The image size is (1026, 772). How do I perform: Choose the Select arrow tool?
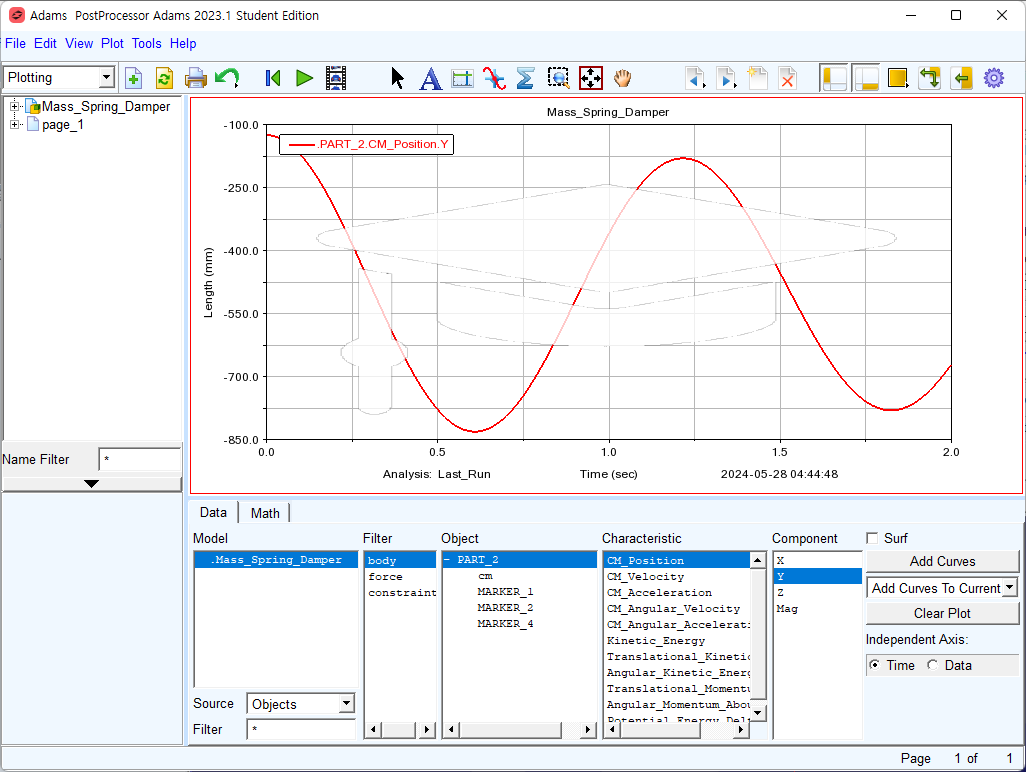pyautogui.click(x=397, y=79)
